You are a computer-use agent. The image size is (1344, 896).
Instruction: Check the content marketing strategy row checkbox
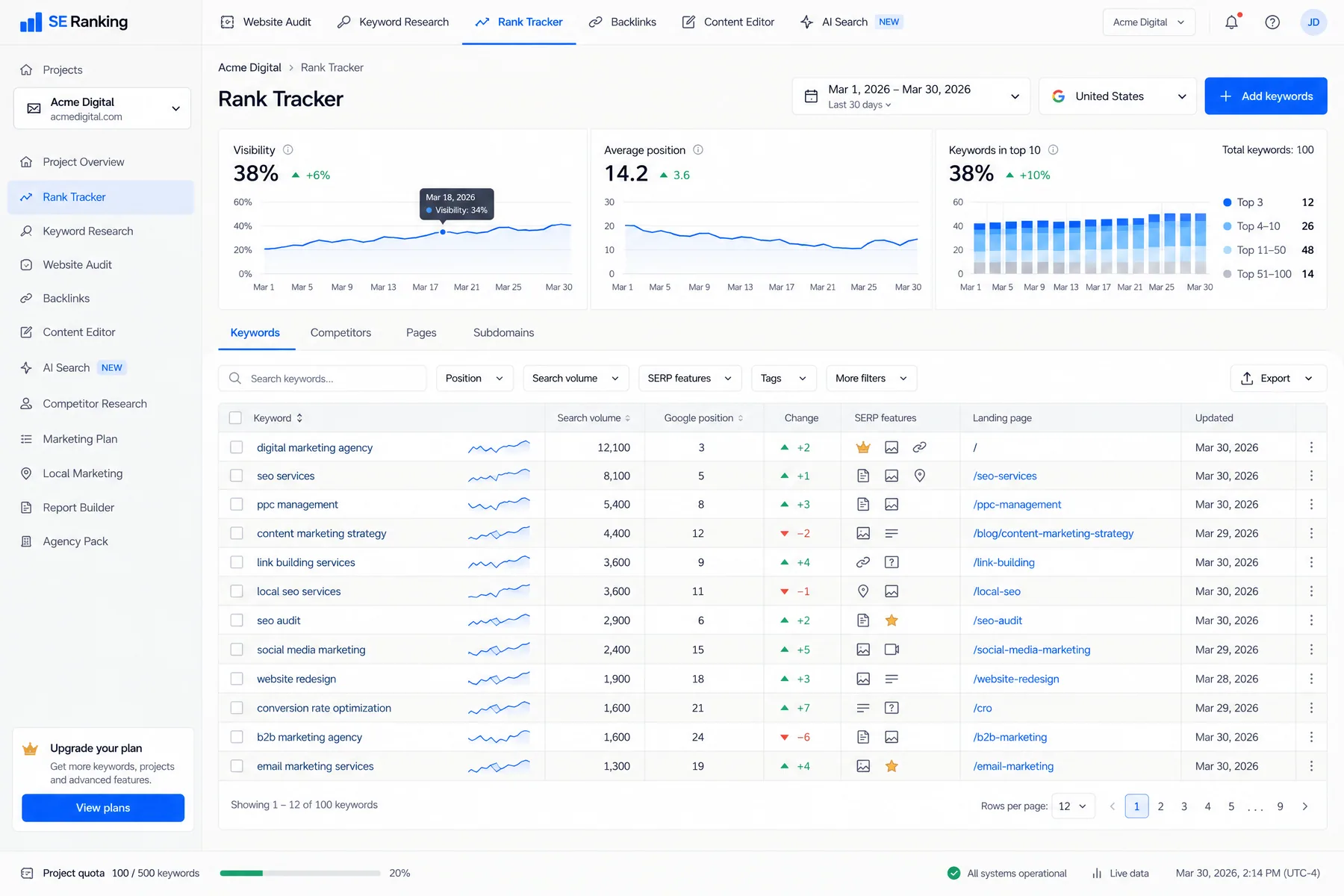237,533
